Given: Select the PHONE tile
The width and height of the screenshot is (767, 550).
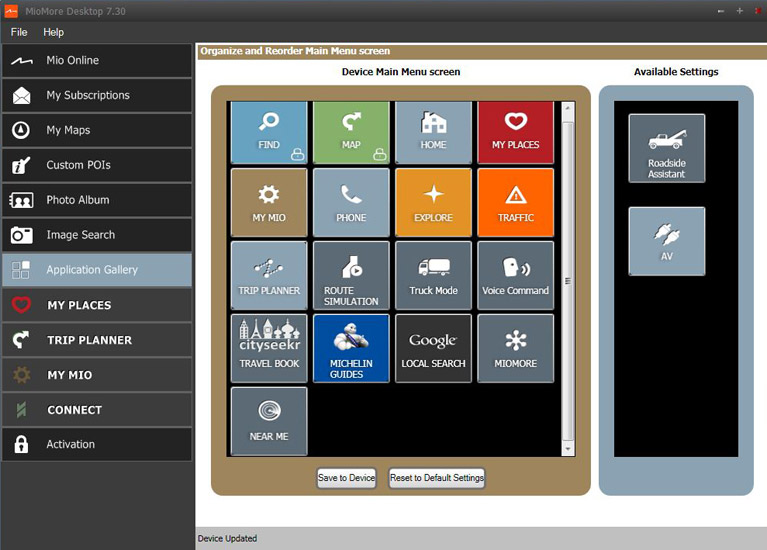Looking at the screenshot, I should [x=351, y=203].
